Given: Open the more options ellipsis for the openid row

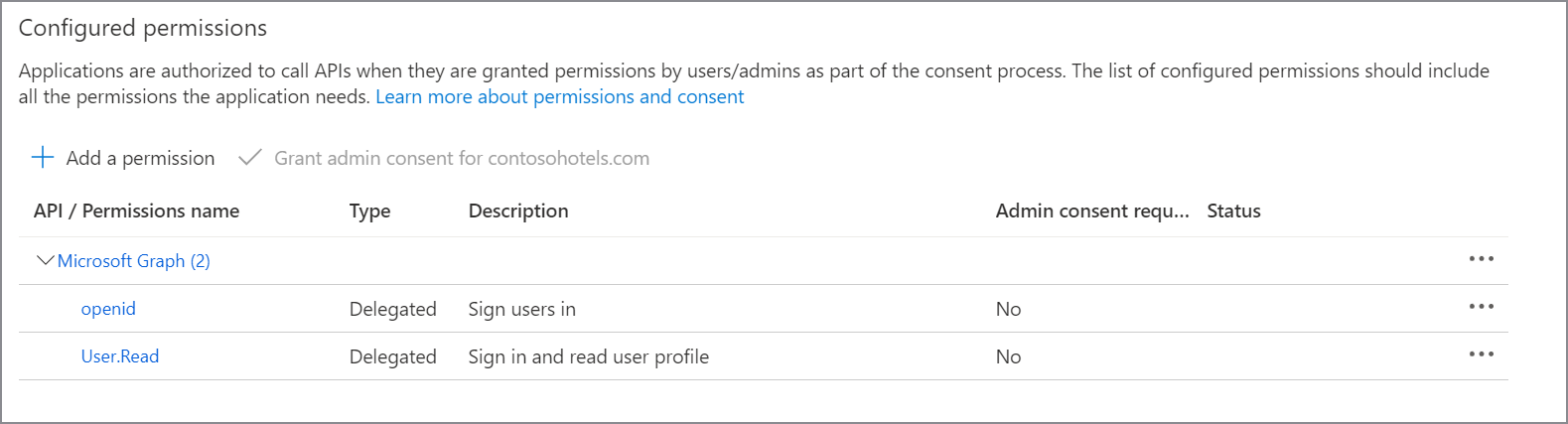Looking at the screenshot, I should coord(1481,307).
